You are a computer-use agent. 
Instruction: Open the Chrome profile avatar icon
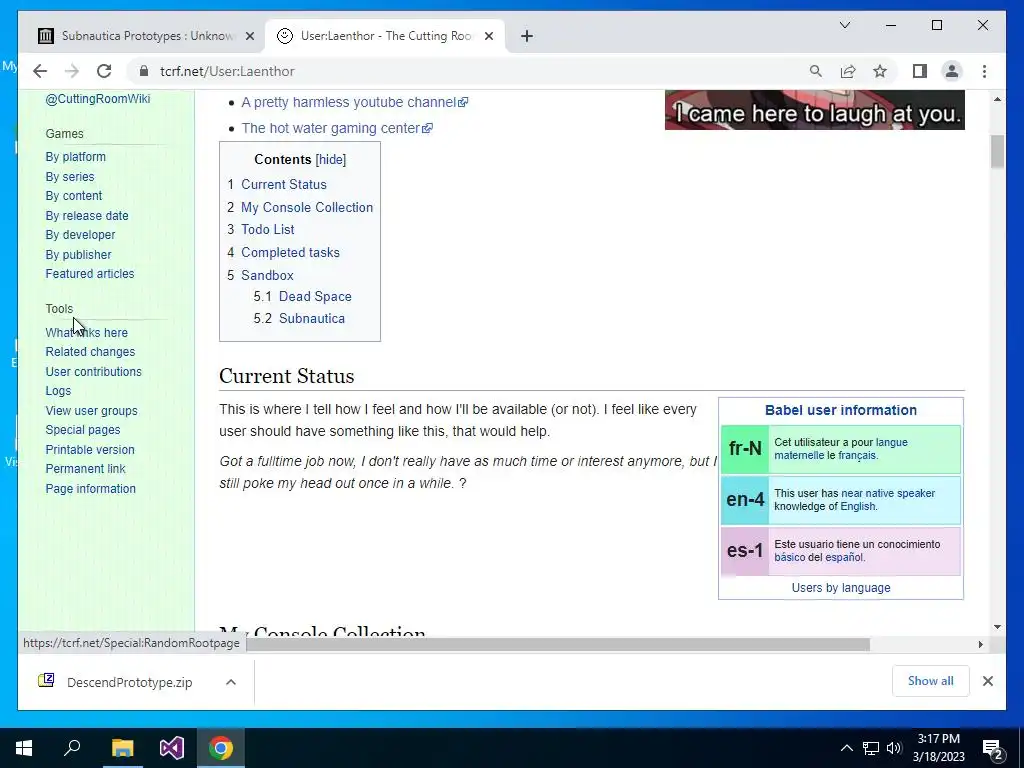[952, 71]
